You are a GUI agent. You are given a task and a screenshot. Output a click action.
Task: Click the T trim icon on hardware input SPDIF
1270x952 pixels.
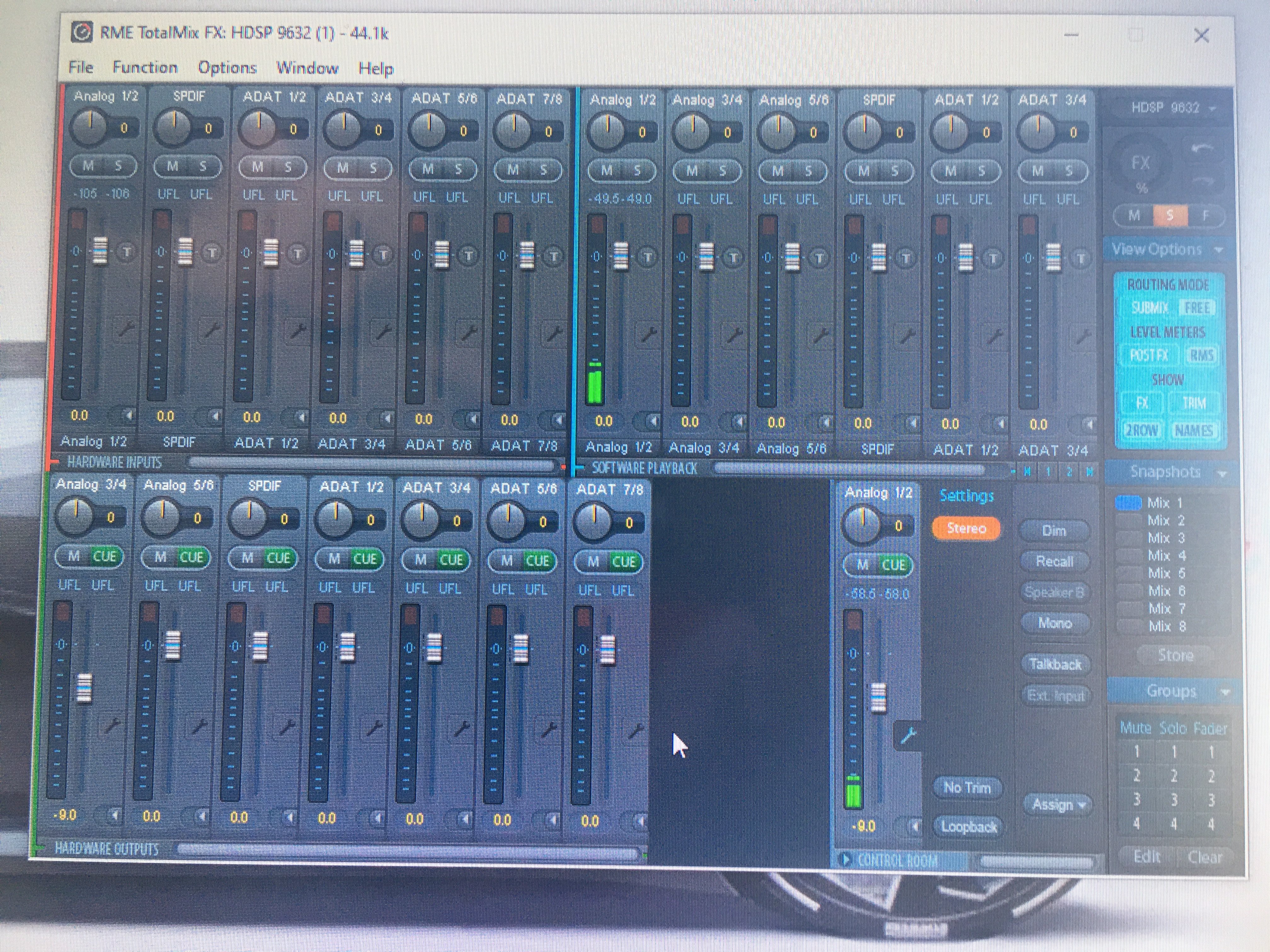tap(212, 252)
